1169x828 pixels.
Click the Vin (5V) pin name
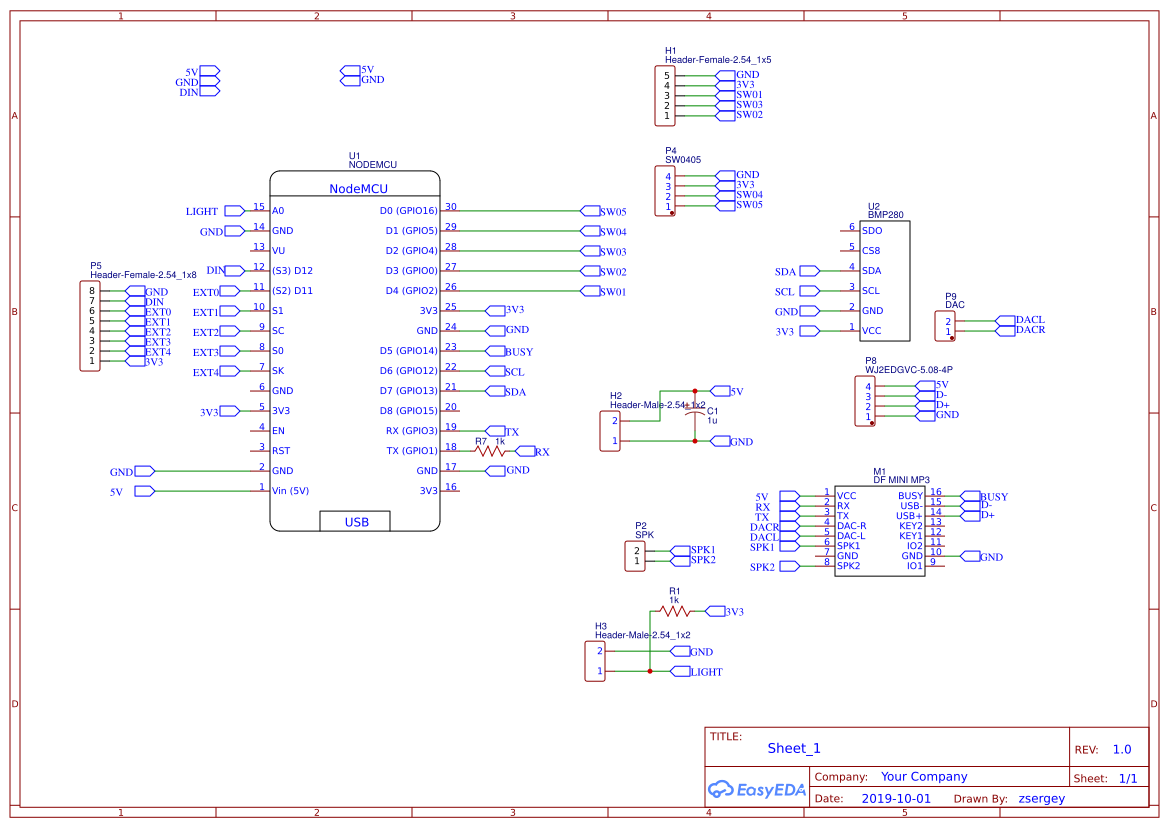coord(291,490)
